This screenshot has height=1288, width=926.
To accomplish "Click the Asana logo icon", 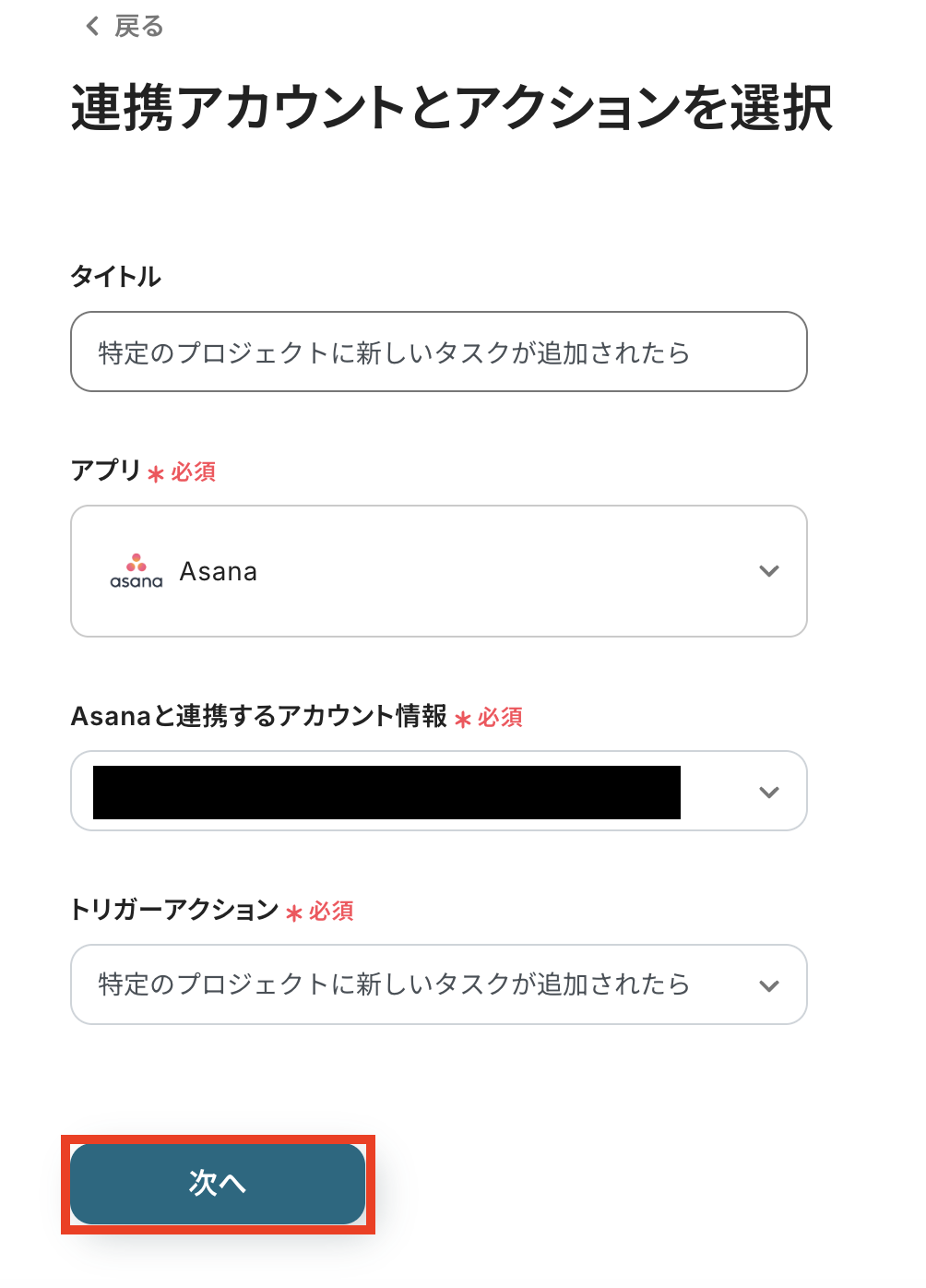I will pos(137,571).
